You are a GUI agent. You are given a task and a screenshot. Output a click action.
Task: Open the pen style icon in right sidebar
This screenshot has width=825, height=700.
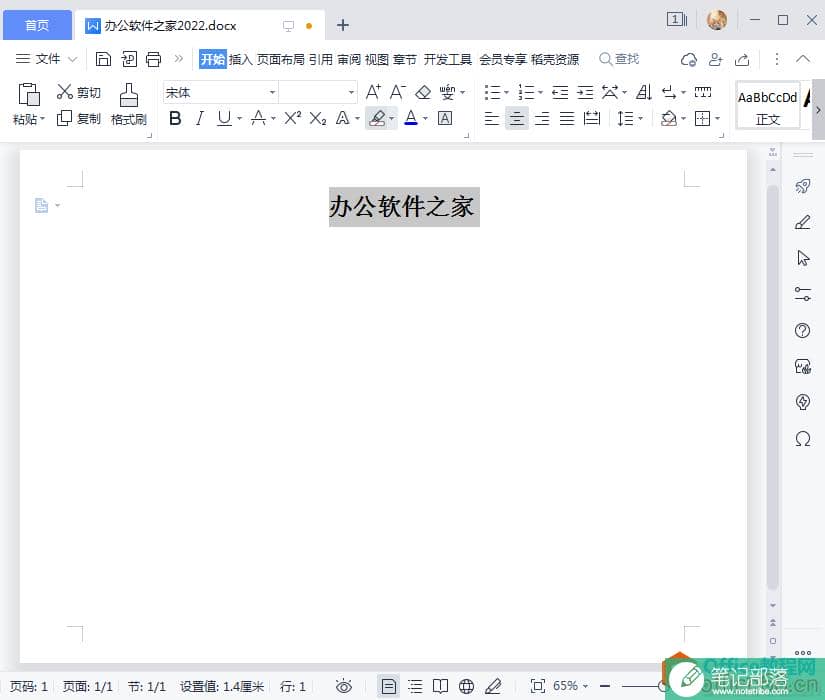tap(802, 222)
